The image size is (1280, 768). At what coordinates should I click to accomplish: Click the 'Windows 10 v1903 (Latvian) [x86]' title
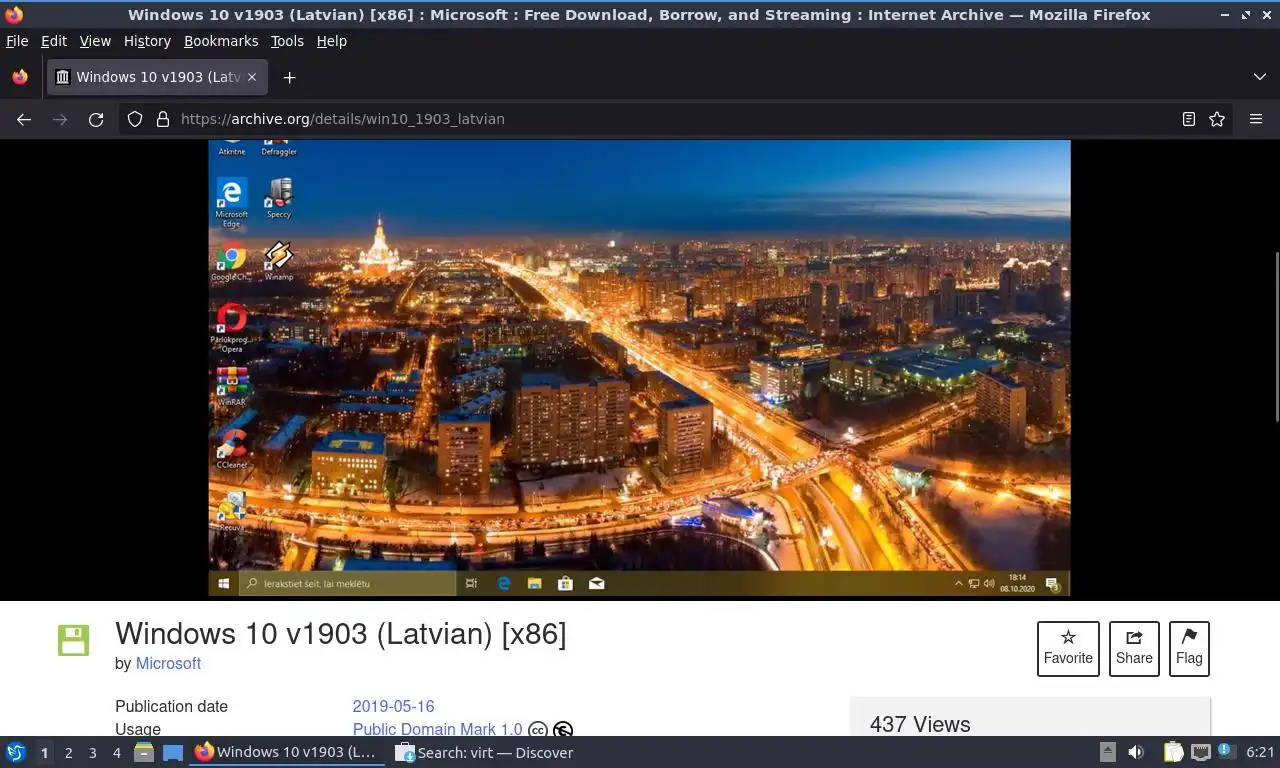click(x=341, y=634)
